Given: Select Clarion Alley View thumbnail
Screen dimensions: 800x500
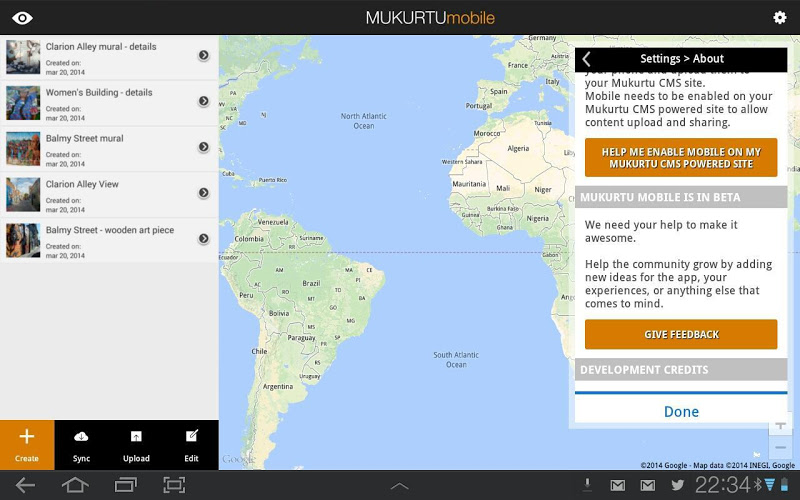Looking at the screenshot, I should pos(23,195).
